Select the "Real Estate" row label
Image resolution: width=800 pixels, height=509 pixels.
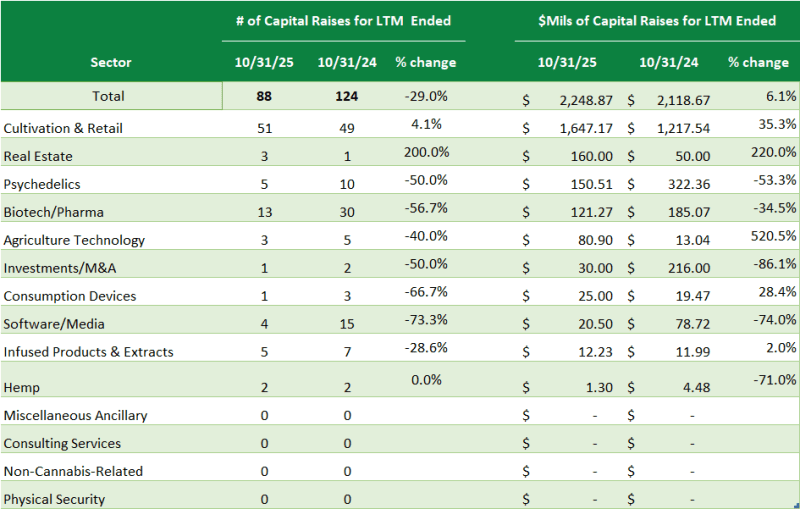tap(38, 157)
